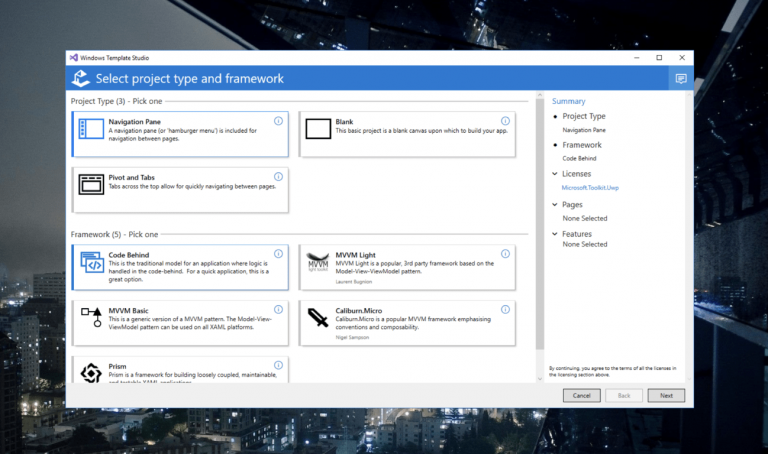
Task: Collapse the Features section in Summary
Action: (x=554, y=234)
